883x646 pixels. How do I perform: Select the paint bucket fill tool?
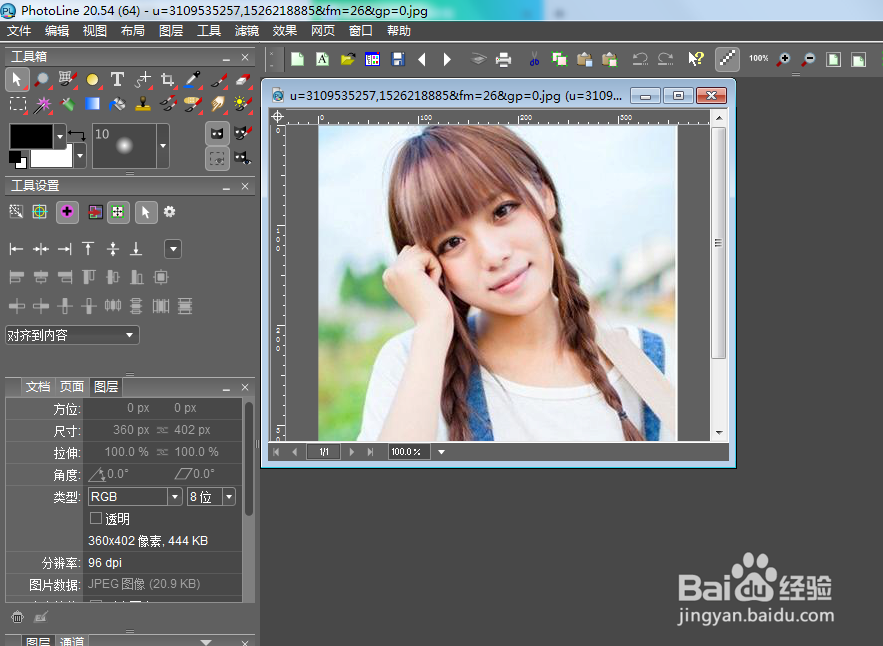tap(117, 104)
